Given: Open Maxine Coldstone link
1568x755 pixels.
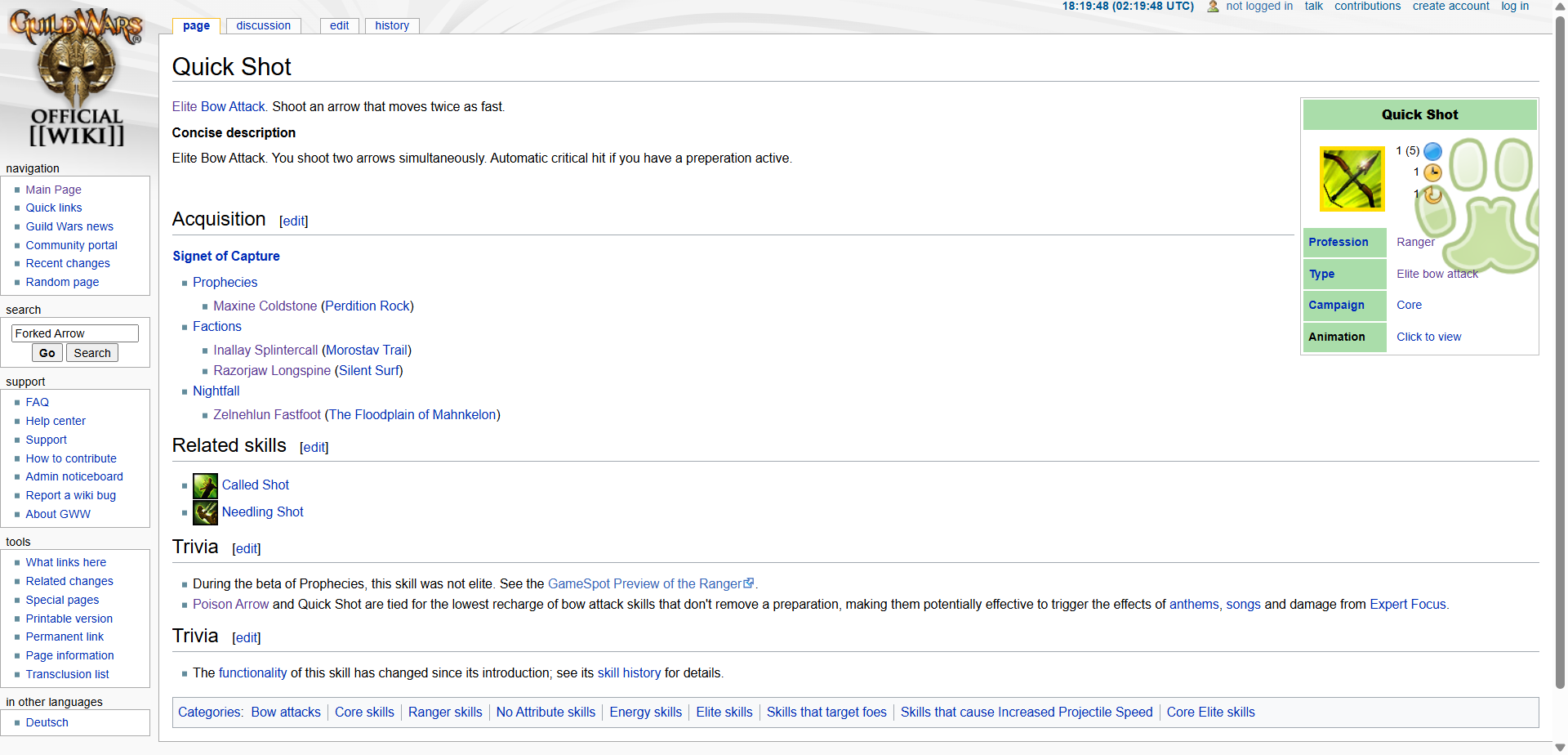Looking at the screenshot, I should click(265, 306).
